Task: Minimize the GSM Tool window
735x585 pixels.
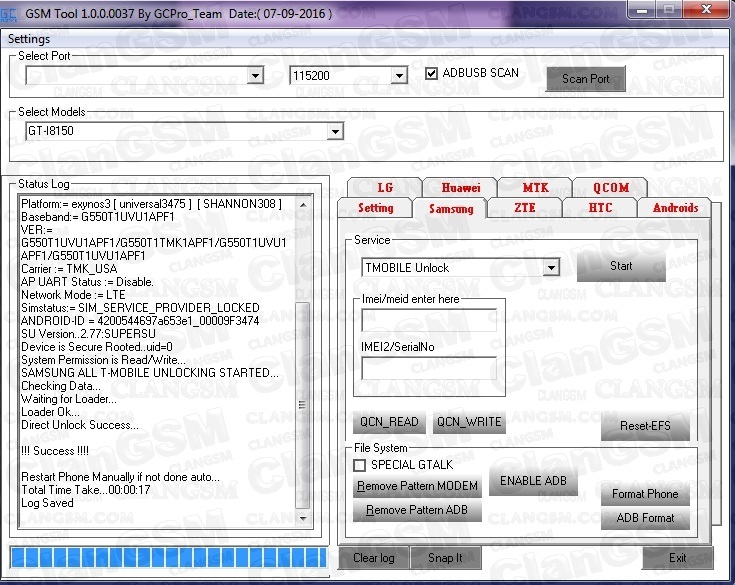Action: (642, 10)
